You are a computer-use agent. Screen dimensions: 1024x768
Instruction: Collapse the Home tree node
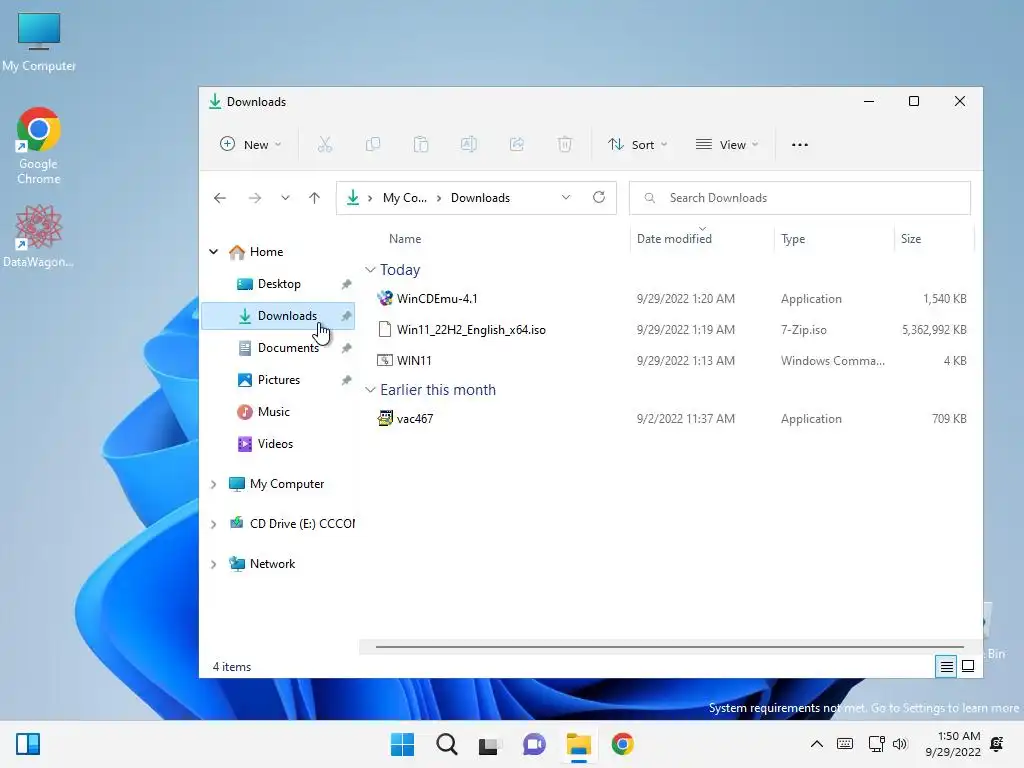point(214,251)
